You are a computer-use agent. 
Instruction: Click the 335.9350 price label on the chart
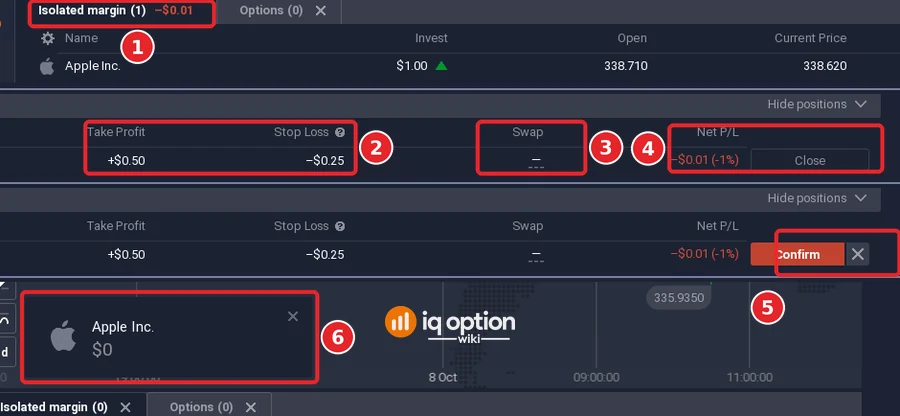(679, 298)
